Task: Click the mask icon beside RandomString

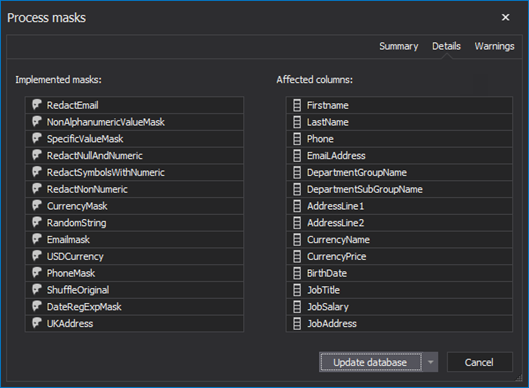Action: pyautogui.click(x=37, y=222)
